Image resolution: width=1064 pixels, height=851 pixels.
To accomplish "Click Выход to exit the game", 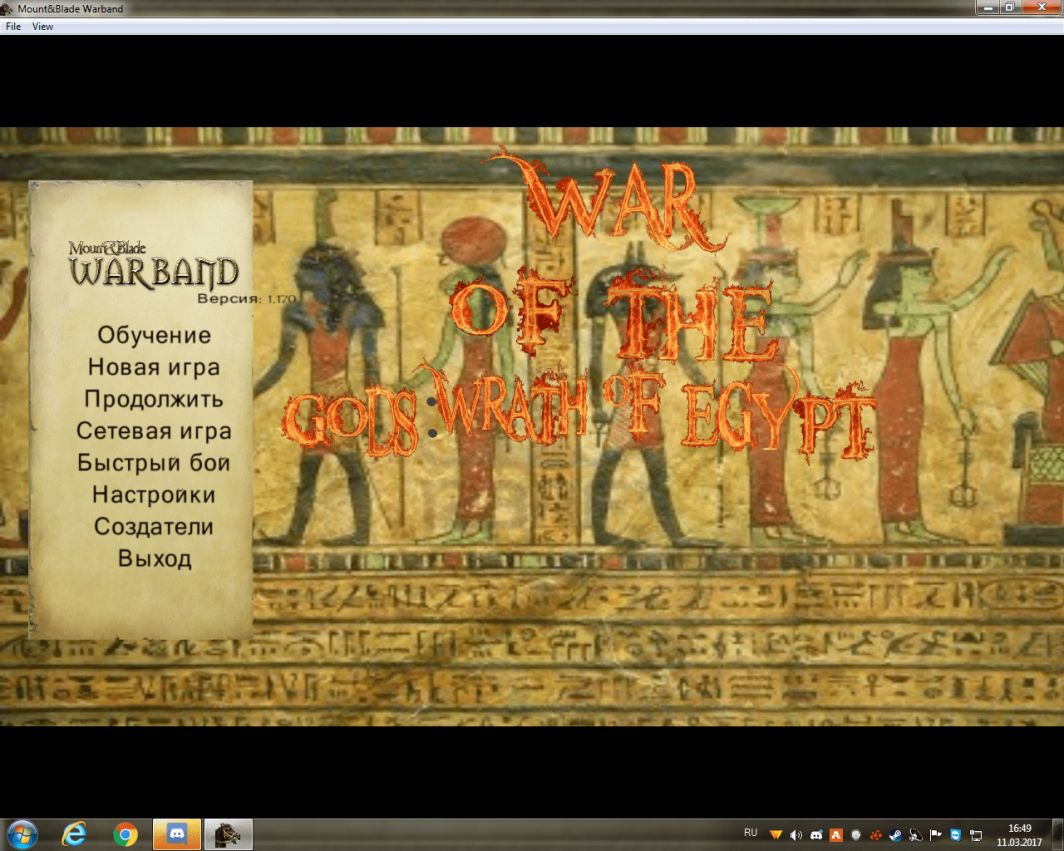I will coord(154,559).
